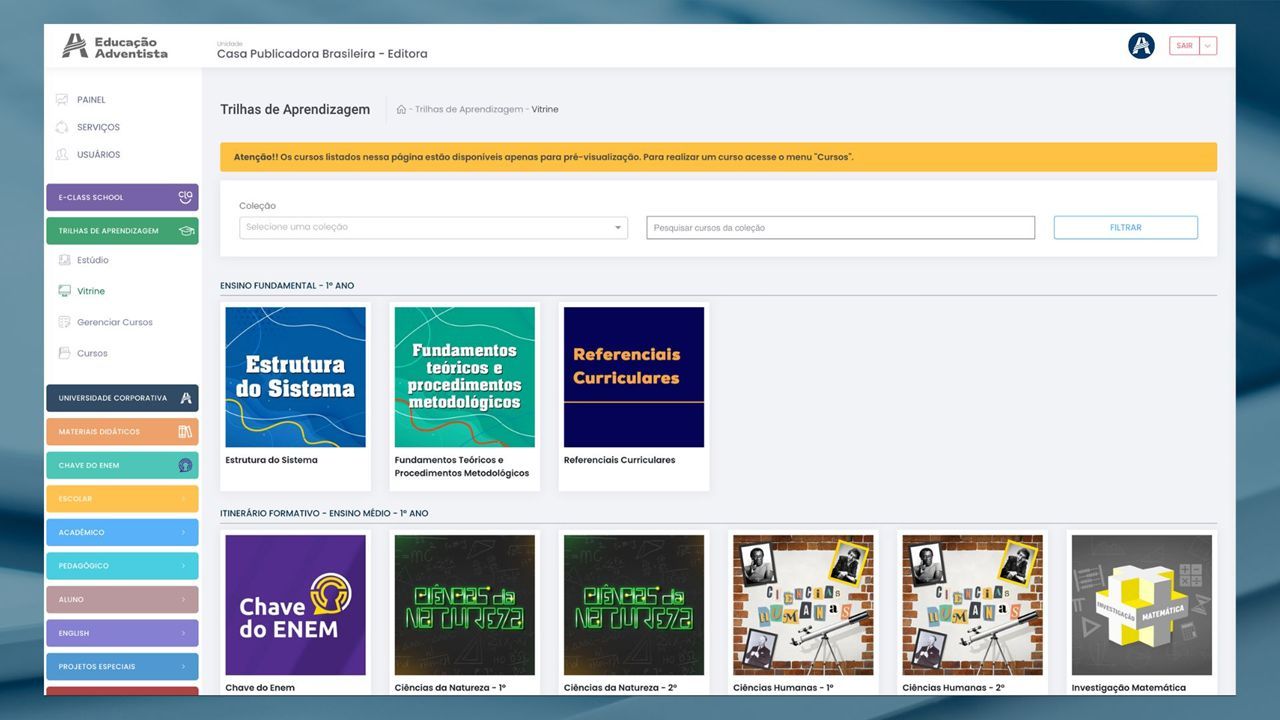The width and height of the screenshot is (1280, 720).
Task: Open the Ciências Humanas - 1º thumbnail
Action: (803, 605)
